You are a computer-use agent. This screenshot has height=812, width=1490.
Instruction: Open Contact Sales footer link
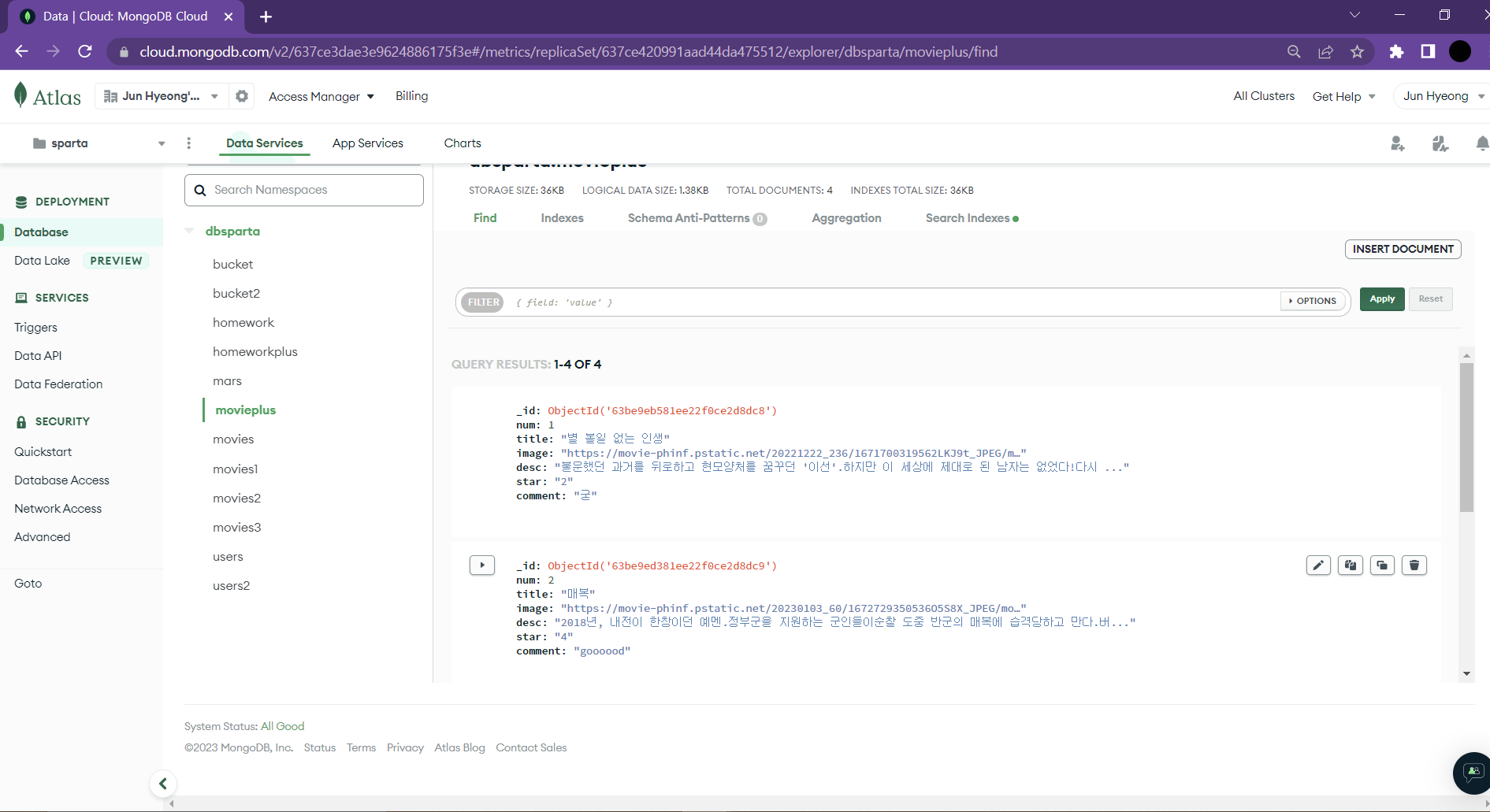click(532, 747)
